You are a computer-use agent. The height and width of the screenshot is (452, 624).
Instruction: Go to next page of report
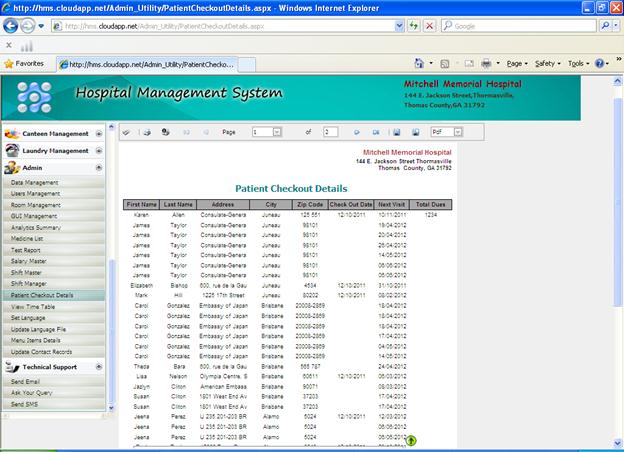[x=356, y=132]
